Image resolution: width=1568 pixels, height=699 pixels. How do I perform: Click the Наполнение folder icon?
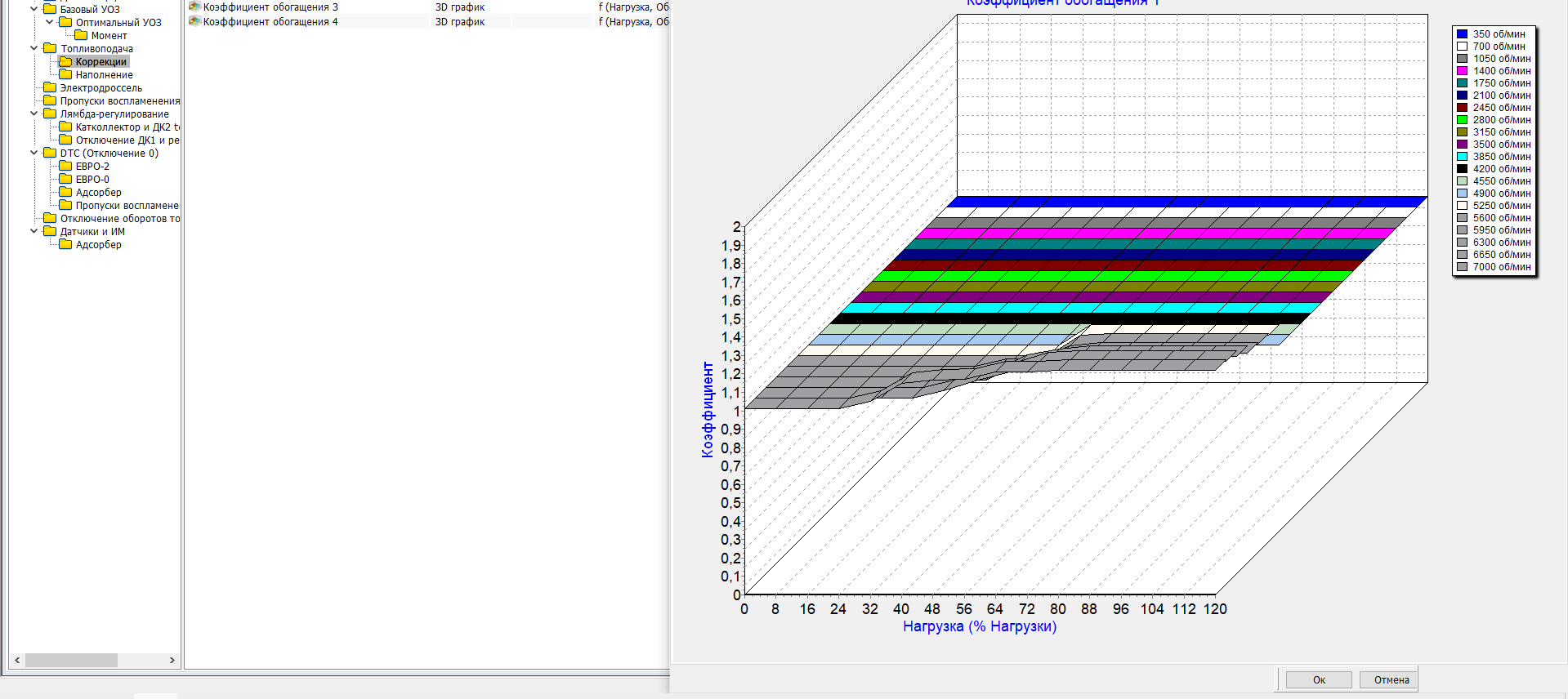[x=65, y=74]
